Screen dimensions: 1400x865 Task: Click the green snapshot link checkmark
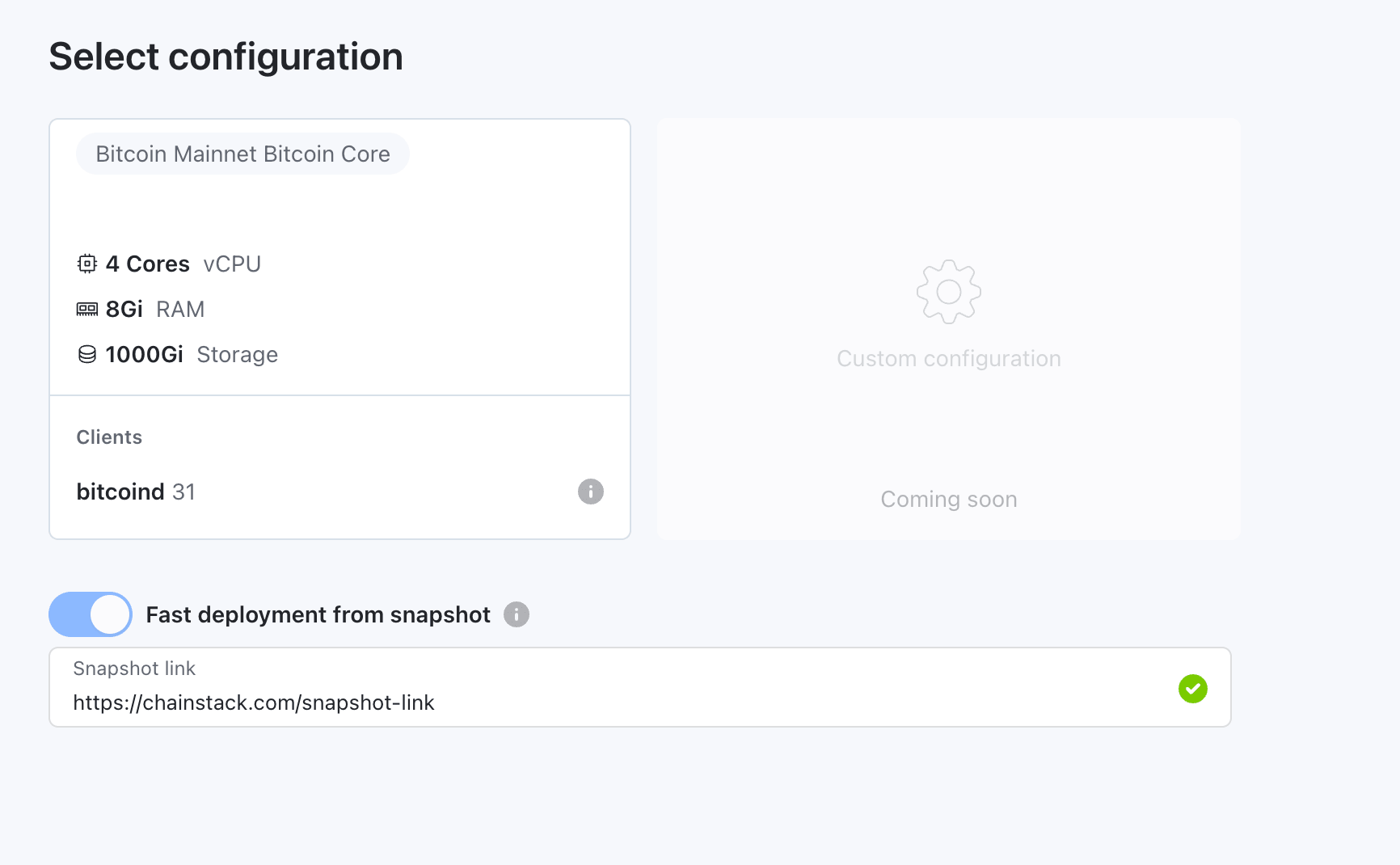coord(1193,689)
